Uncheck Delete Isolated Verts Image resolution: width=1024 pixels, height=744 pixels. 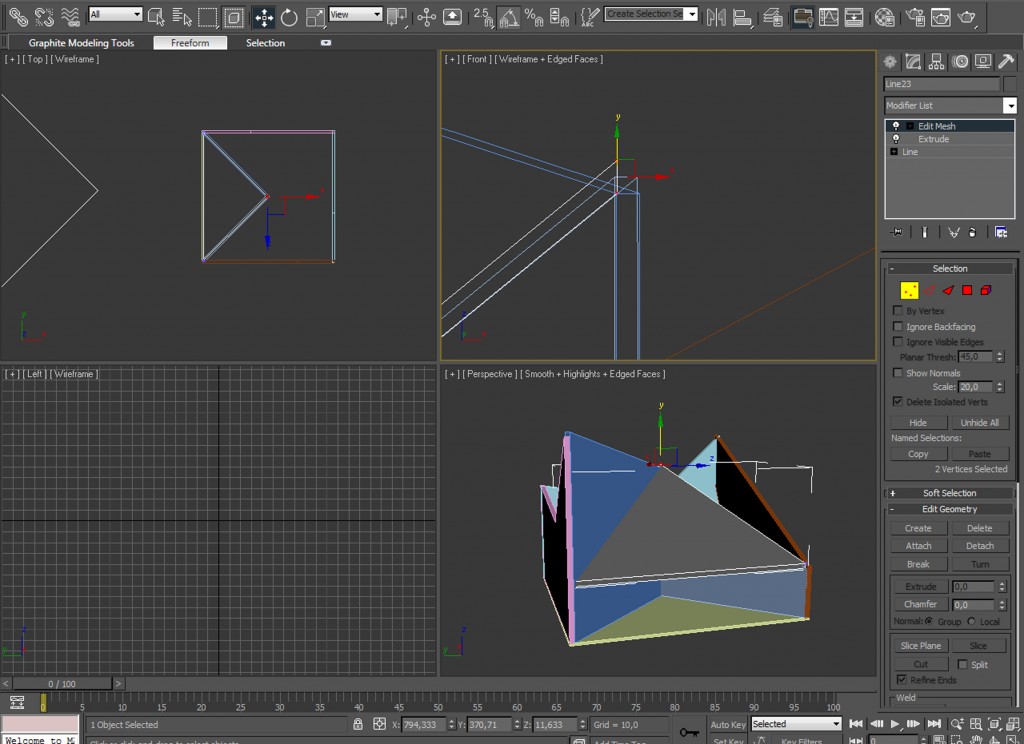898,401
